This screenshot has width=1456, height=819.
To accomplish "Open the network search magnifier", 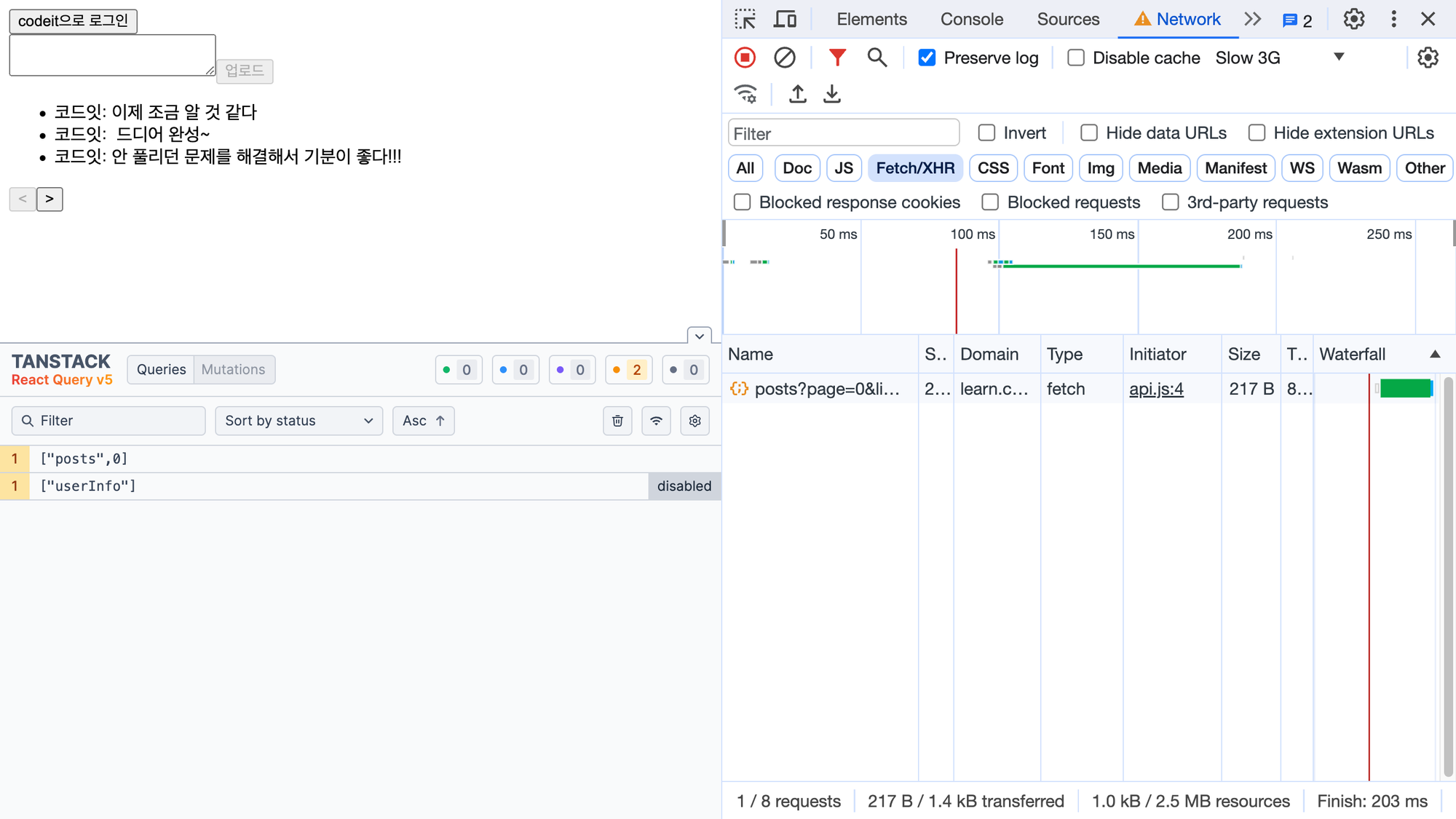I will pyautogui.click(x=877, y=58).
